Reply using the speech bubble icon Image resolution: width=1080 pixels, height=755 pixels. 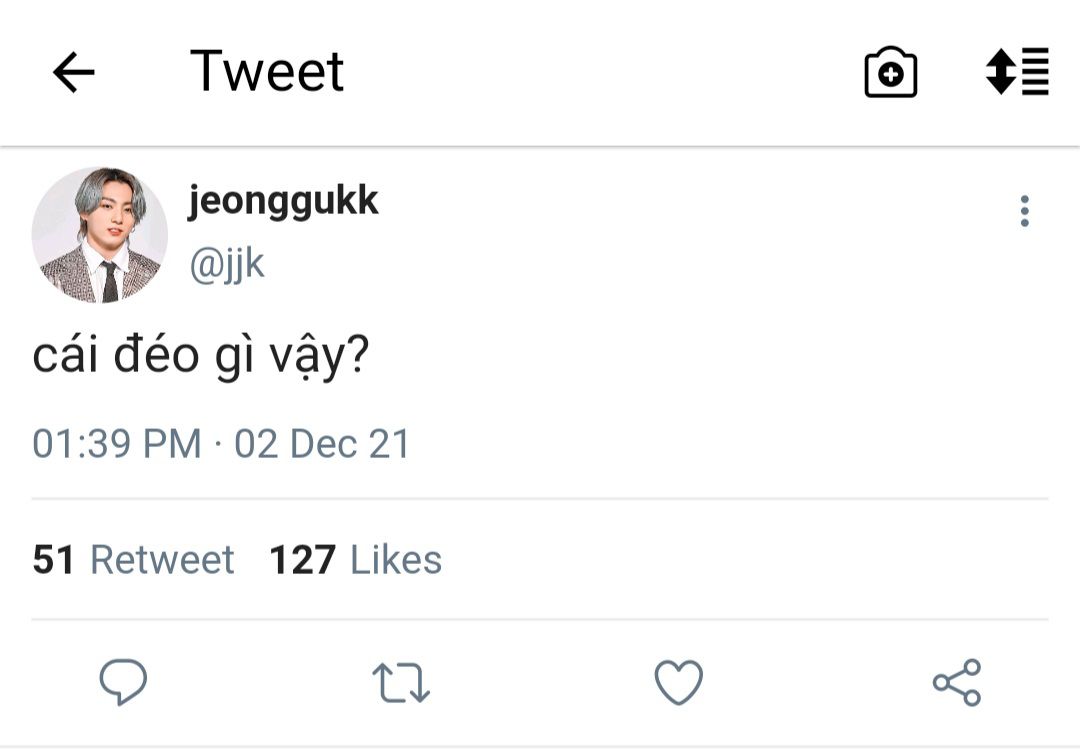coord(123,683)
